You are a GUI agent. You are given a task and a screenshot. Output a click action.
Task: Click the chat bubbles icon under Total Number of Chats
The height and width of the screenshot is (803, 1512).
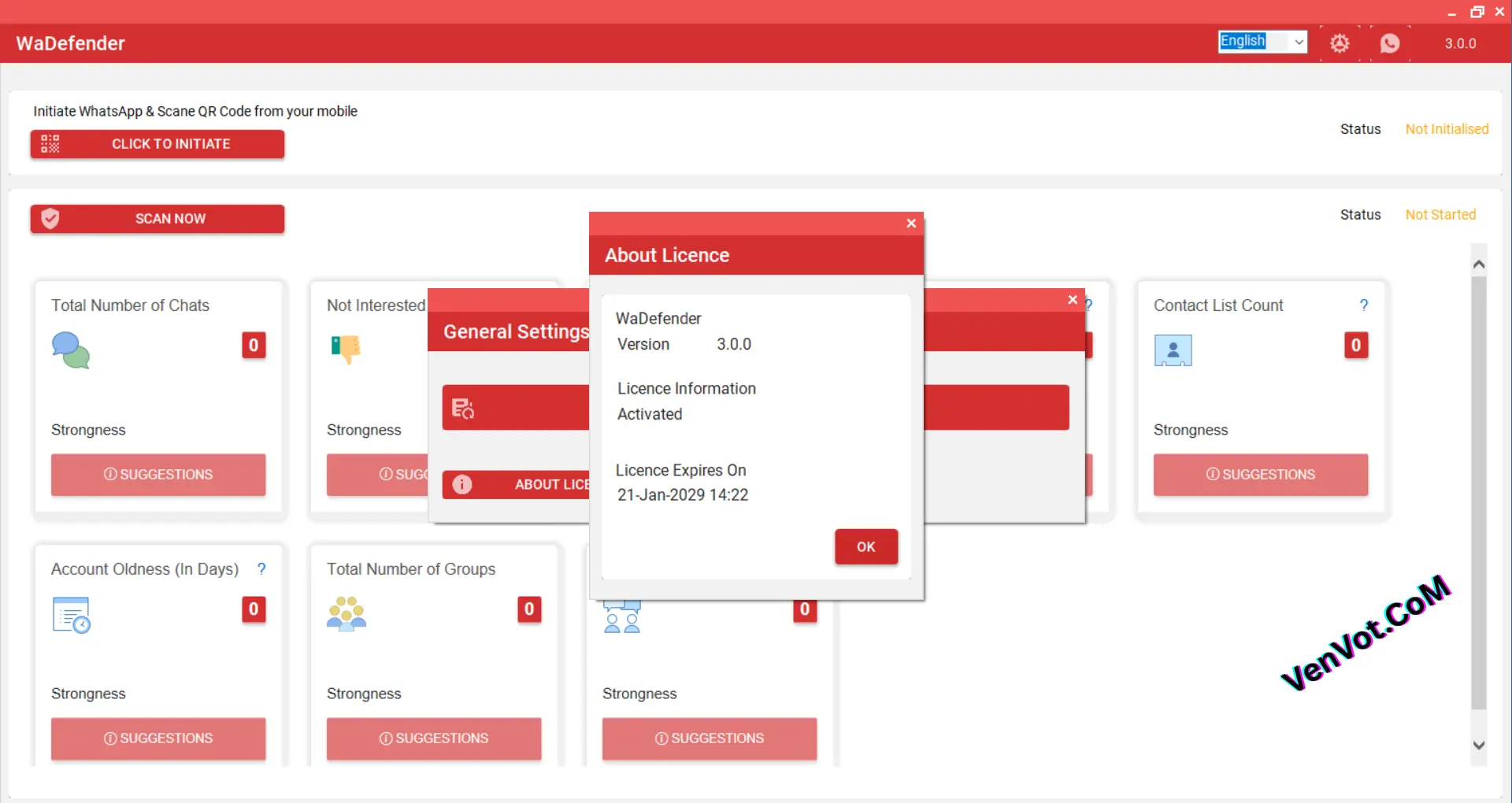click(x=71, y=351)
